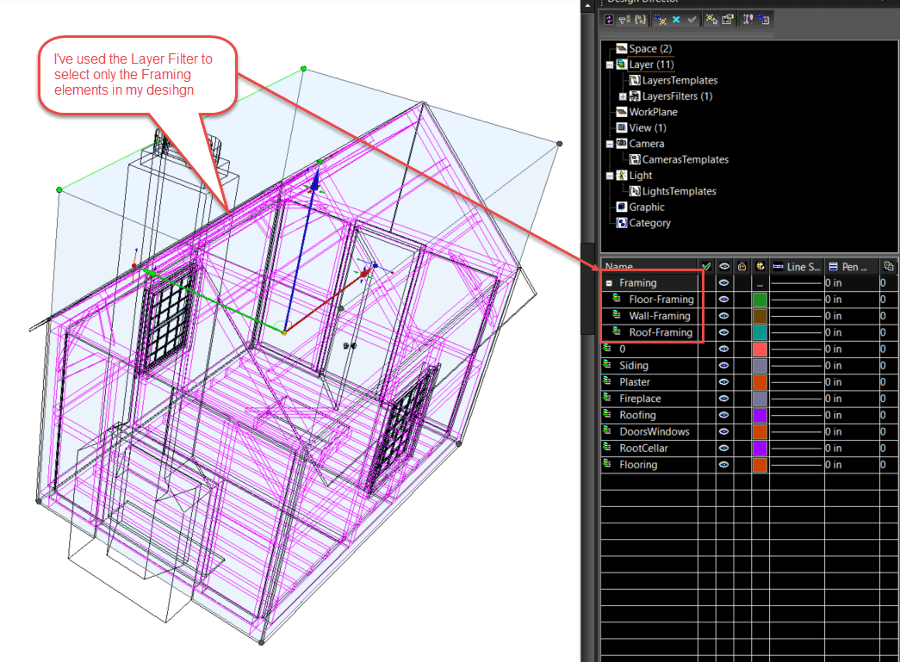Select Space (2) in the tree
900x662 pixels.
pos(650,49)
